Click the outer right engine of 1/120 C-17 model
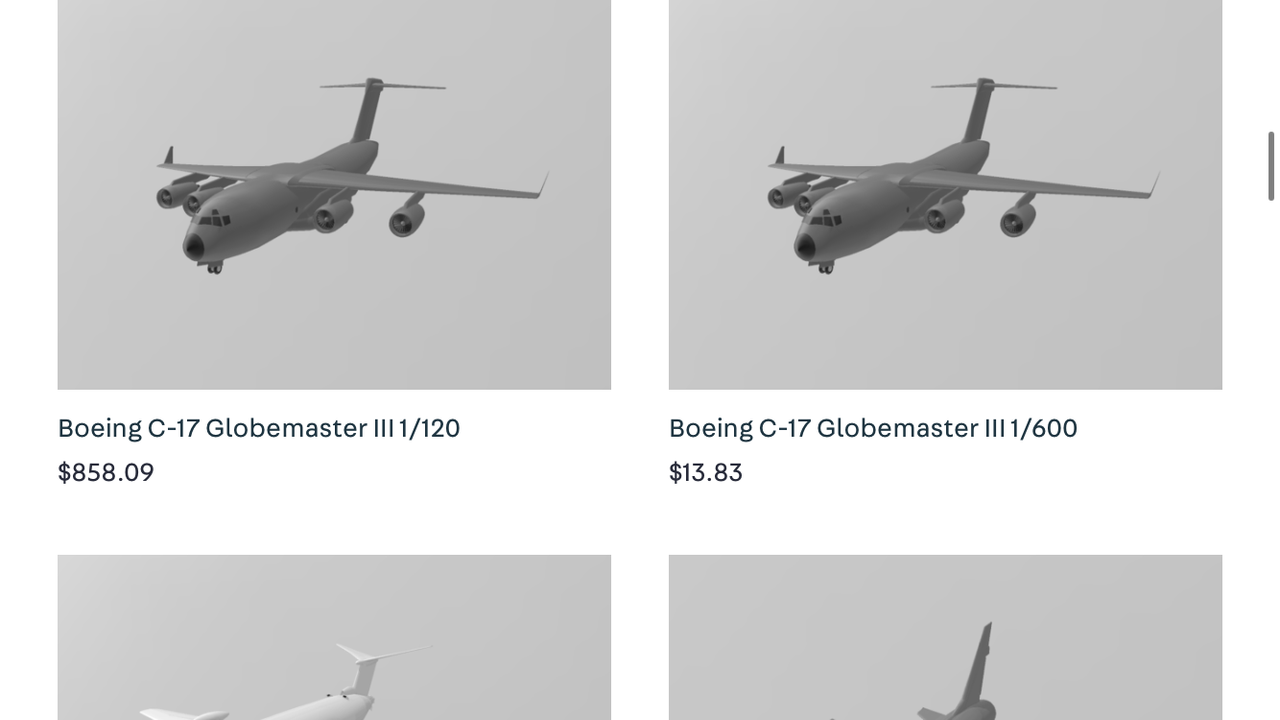The height and width of the screenshot is (720, 1280). (406, 220)
